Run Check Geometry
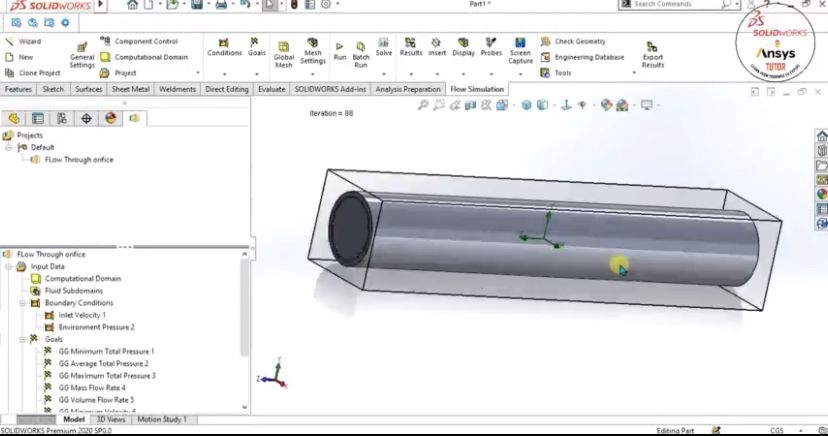828x436 pixels. pos(573,41)
